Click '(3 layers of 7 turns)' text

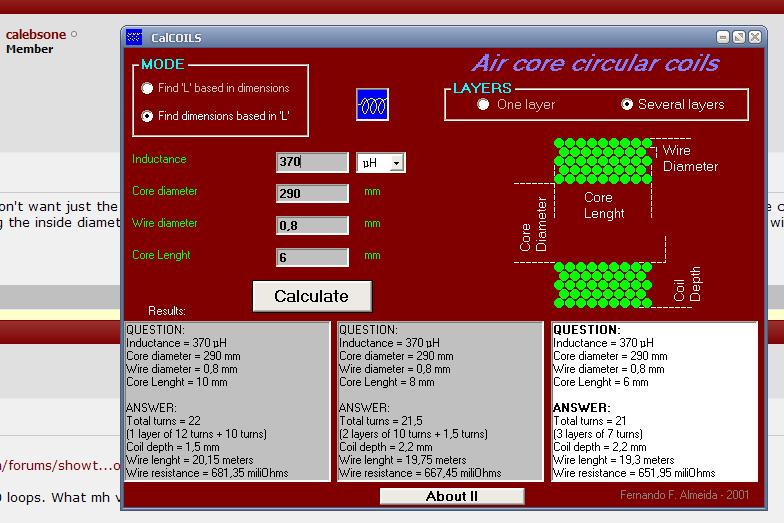tap(598, 434)
